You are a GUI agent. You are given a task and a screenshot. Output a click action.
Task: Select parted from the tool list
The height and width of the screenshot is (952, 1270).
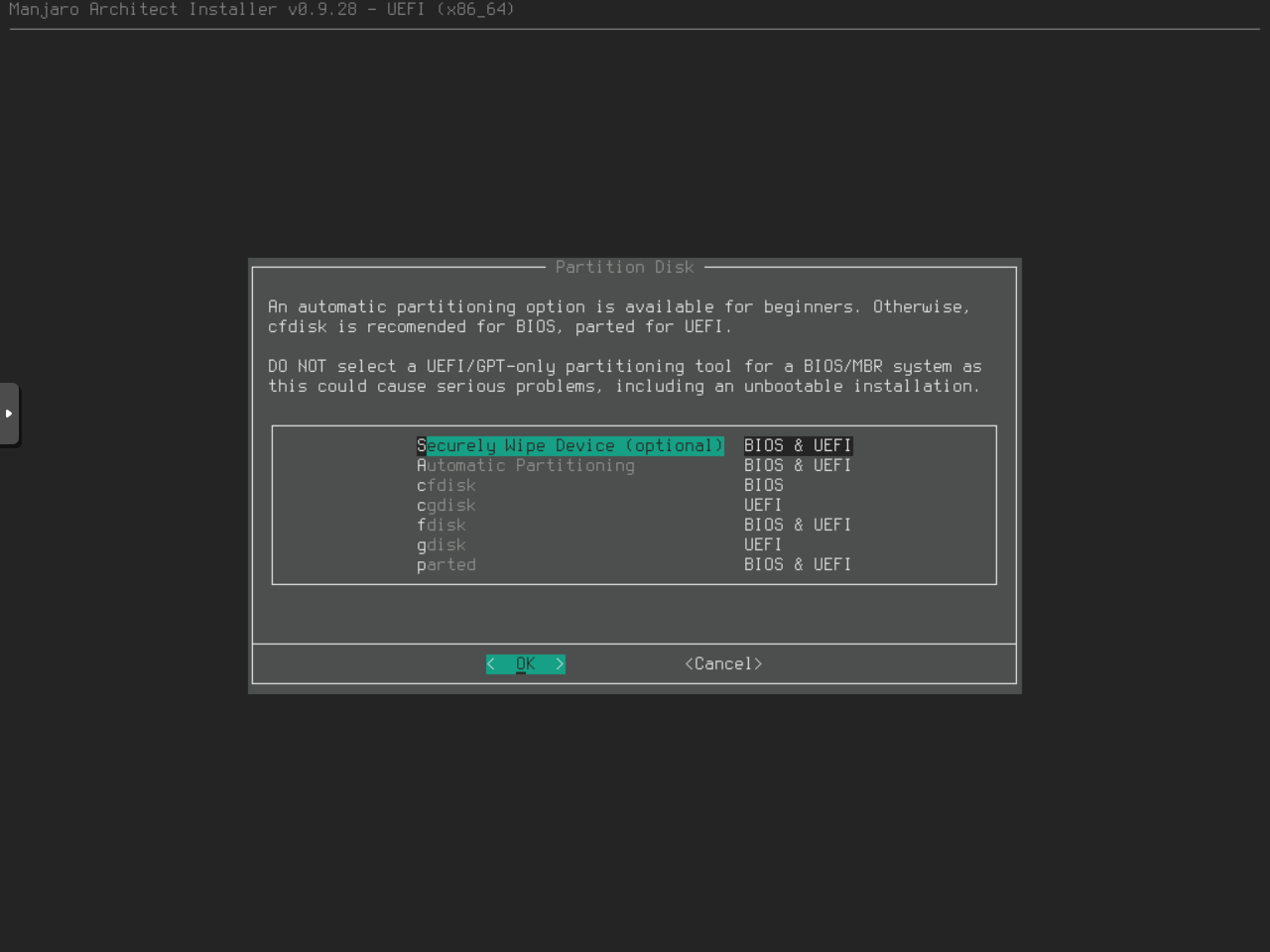(x=445, y=564)
